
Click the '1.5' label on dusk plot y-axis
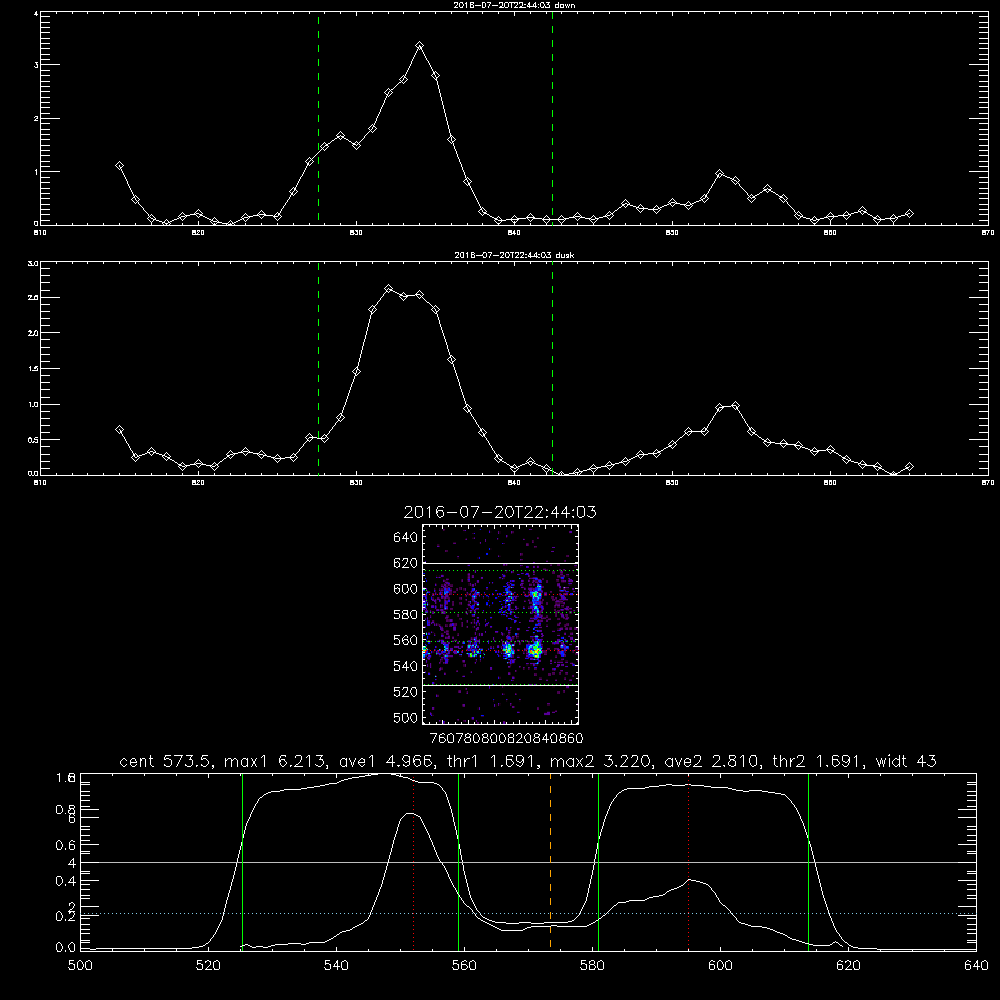pos(34,369)
